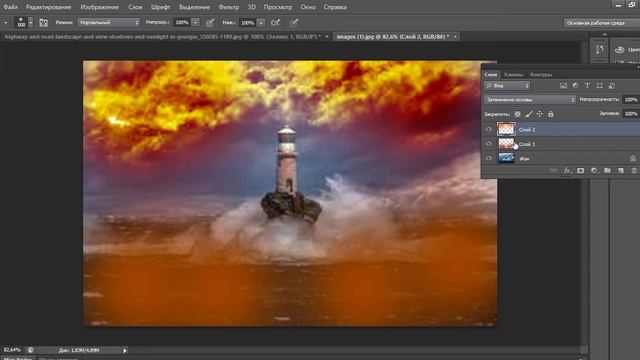Filter layers by type (T) icon
This screenshot has height=360, width=640.
(x=587, y=86)
